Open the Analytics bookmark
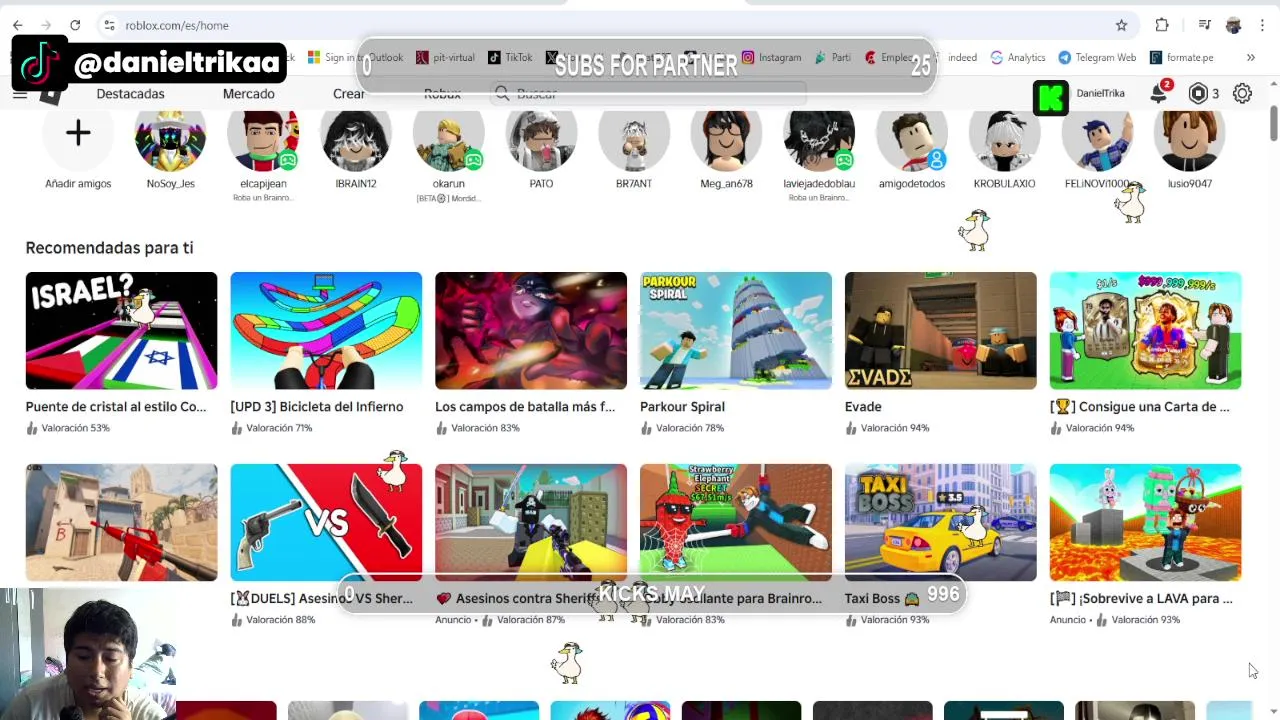The width and height of the screenshot is (1280, 720). (x=1018, y=58)
